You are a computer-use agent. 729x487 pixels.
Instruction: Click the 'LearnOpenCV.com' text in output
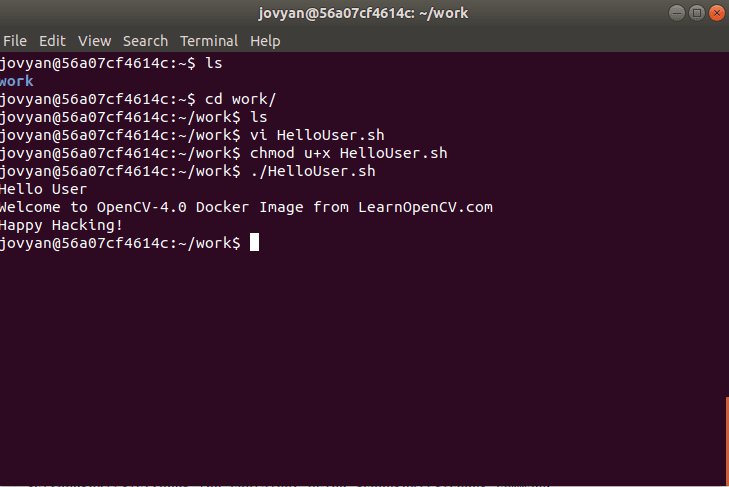[425, 207]
